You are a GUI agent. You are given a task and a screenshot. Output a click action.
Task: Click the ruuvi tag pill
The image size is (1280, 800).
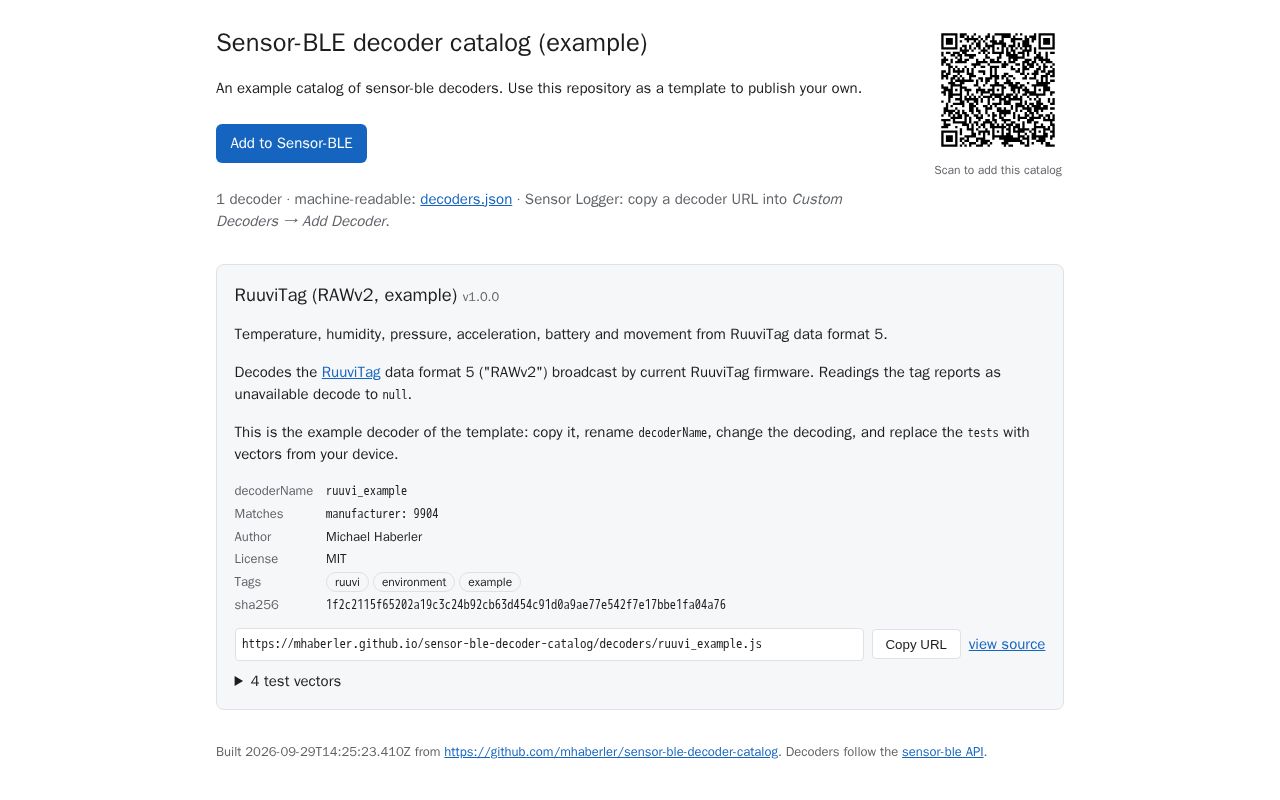pos(347,582)
